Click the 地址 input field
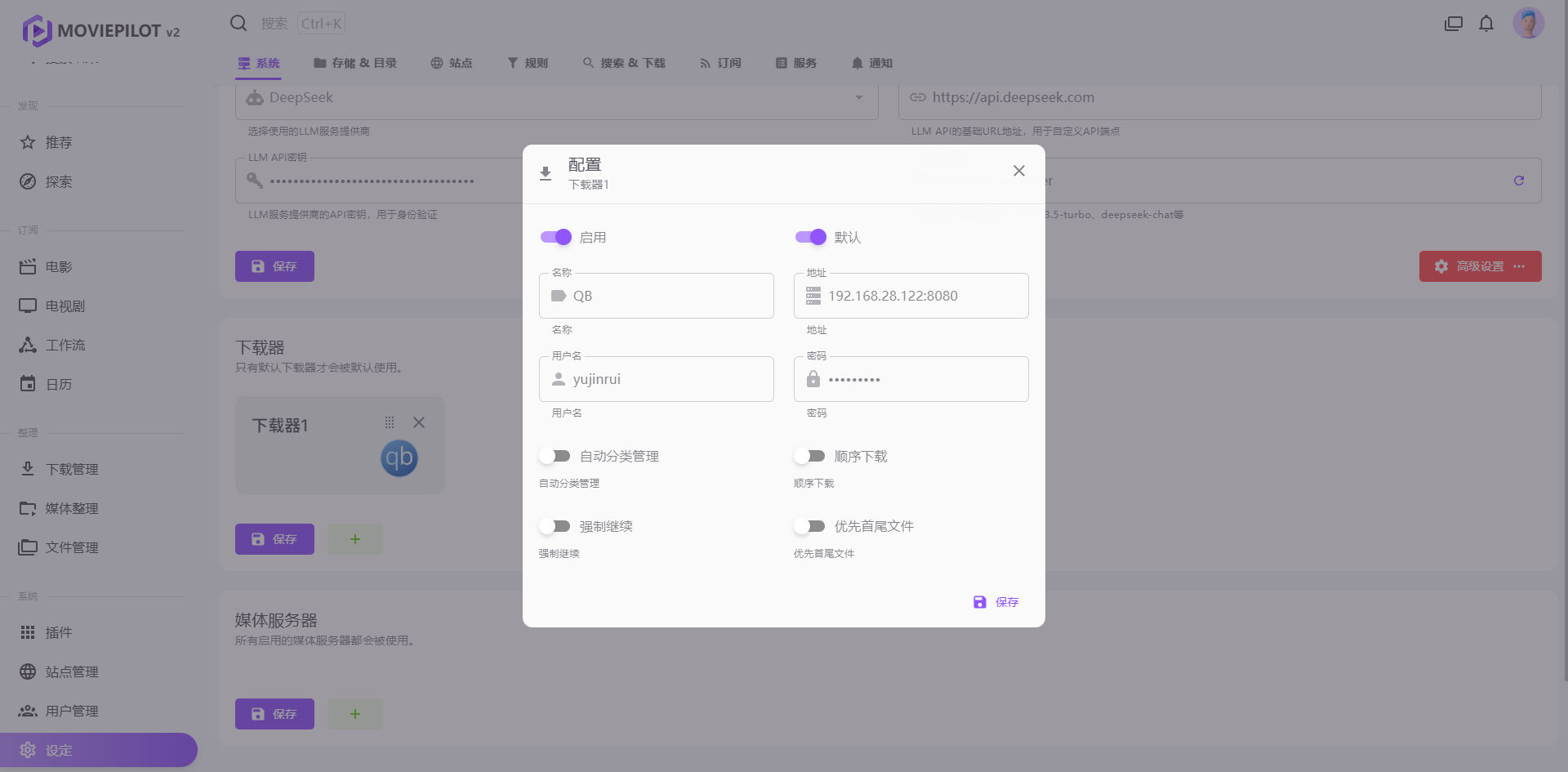 point(923,296)
